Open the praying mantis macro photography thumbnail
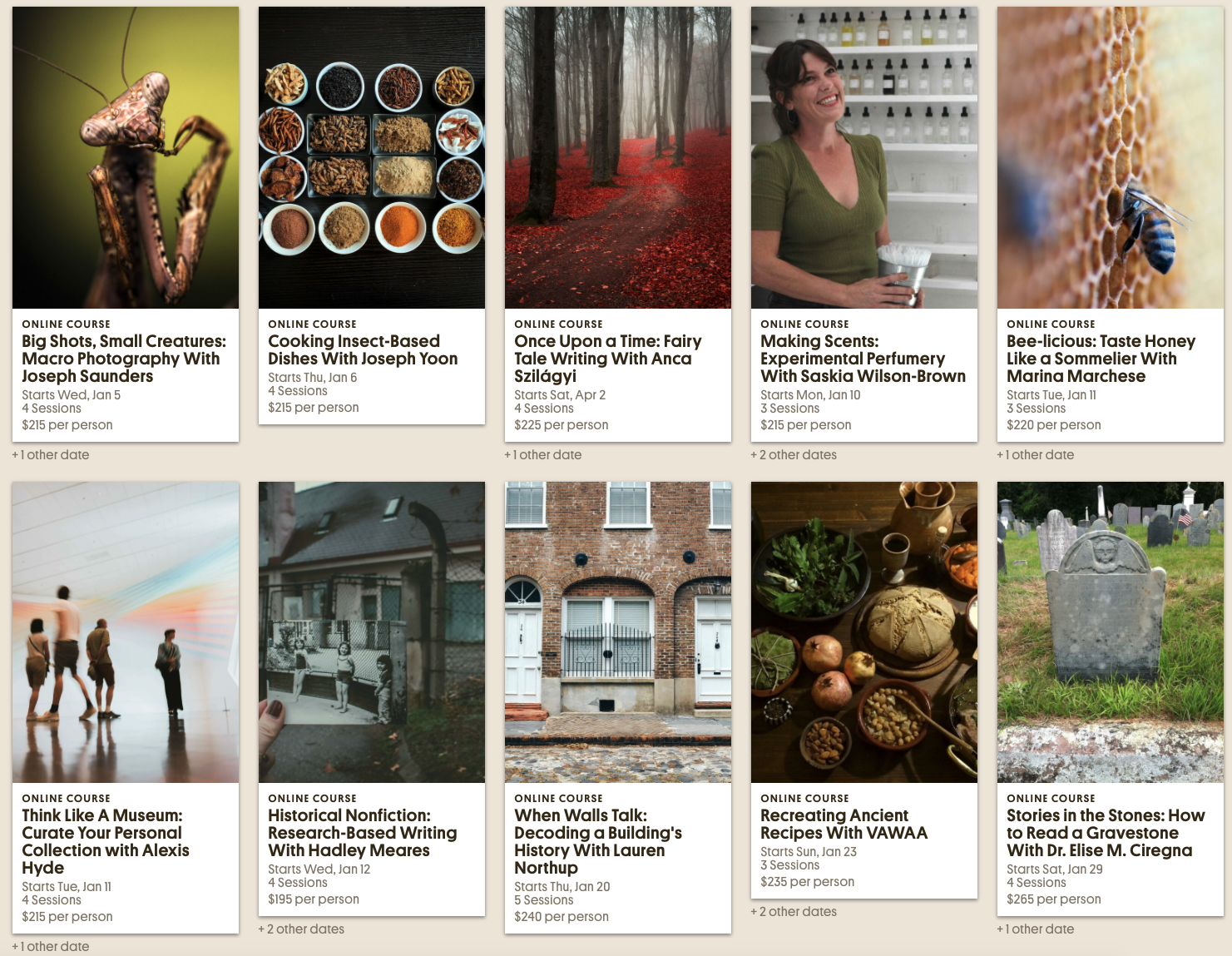1232x956 pixels. pyautogui.click(x=126, y=158)
